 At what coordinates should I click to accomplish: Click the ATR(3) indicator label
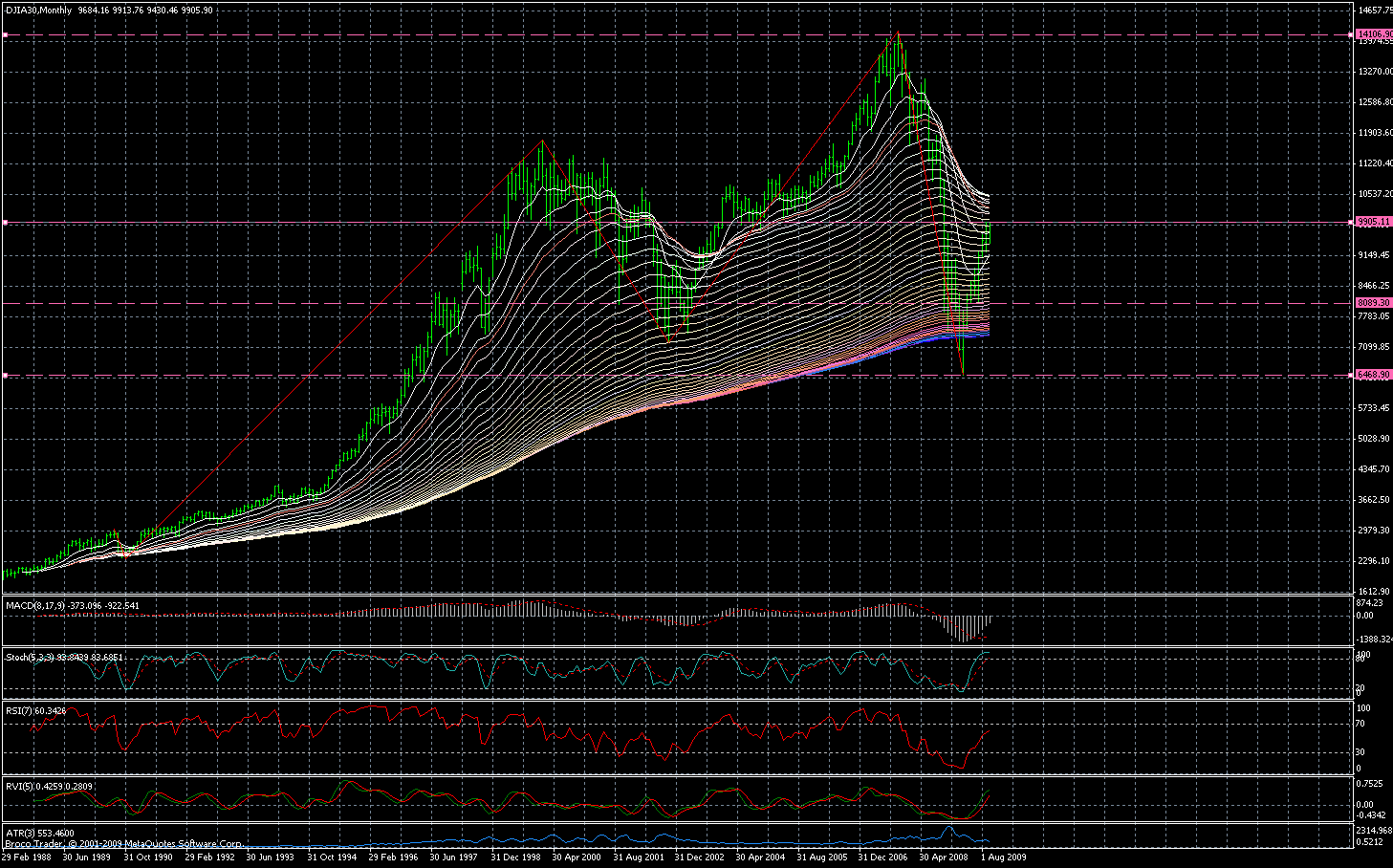(20, 834)
